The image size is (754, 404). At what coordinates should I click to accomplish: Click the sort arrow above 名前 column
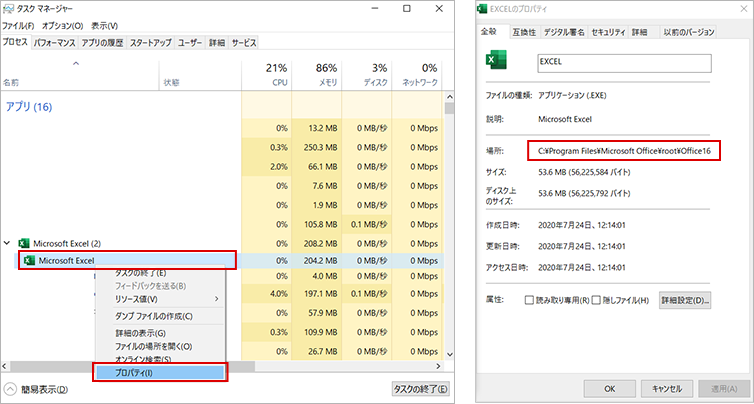coord(75,63)
